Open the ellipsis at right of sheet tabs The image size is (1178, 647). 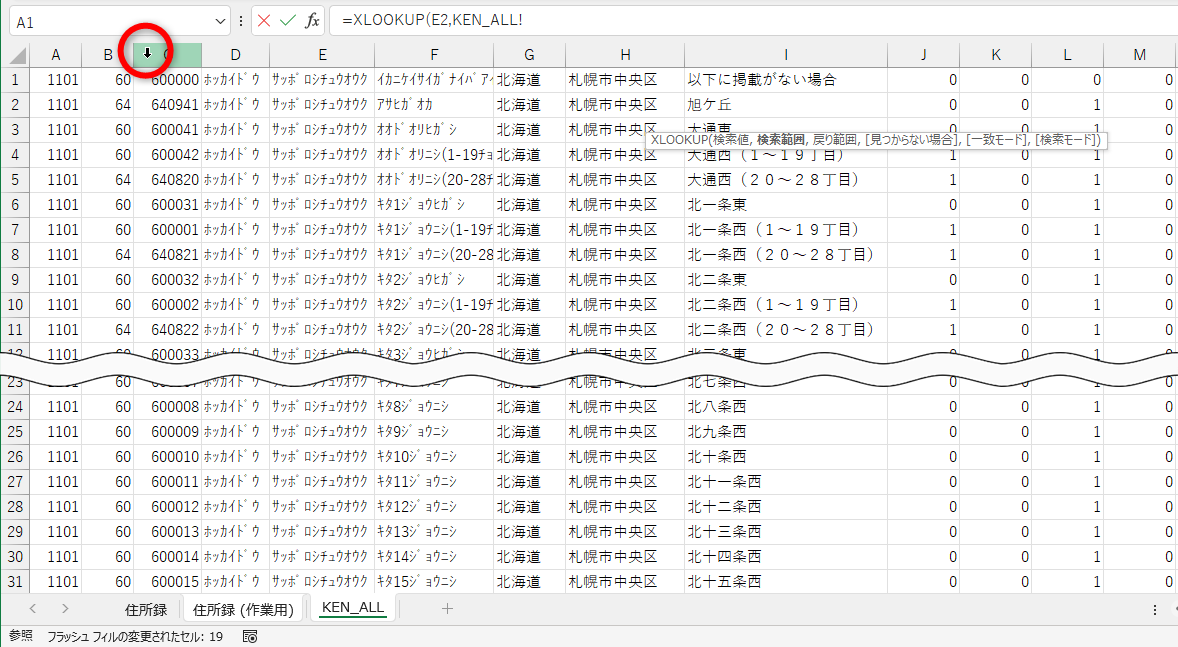pos(1155,609)
